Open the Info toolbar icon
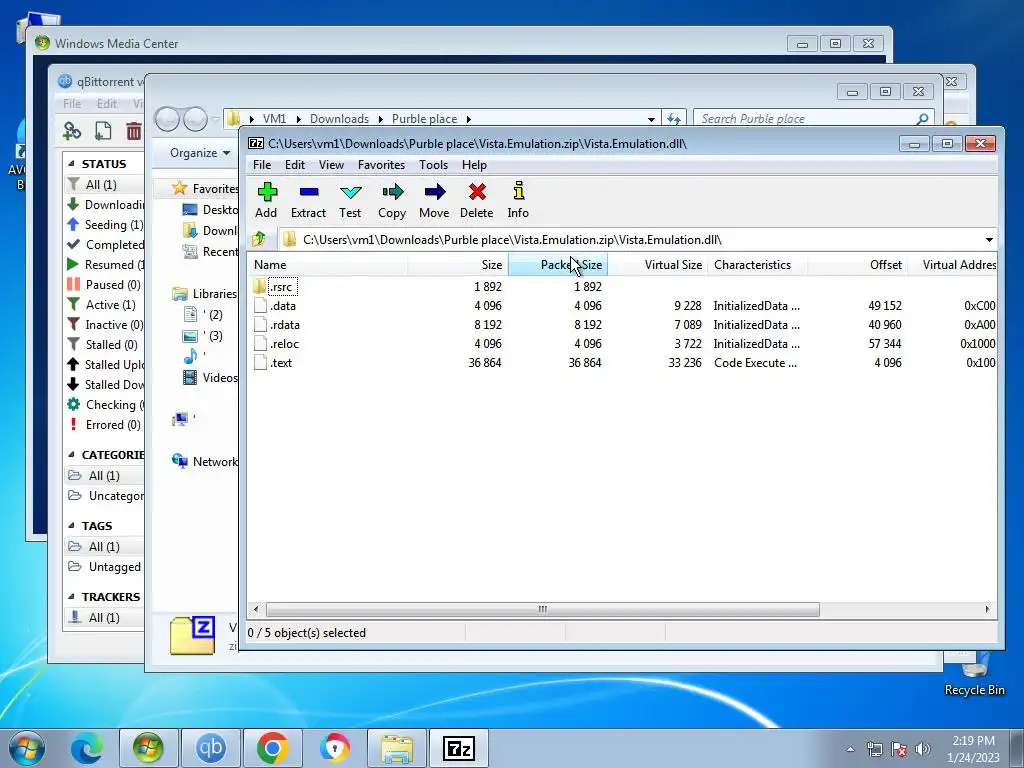This screenshot has width=1024, height=768. tap(519, 192)
